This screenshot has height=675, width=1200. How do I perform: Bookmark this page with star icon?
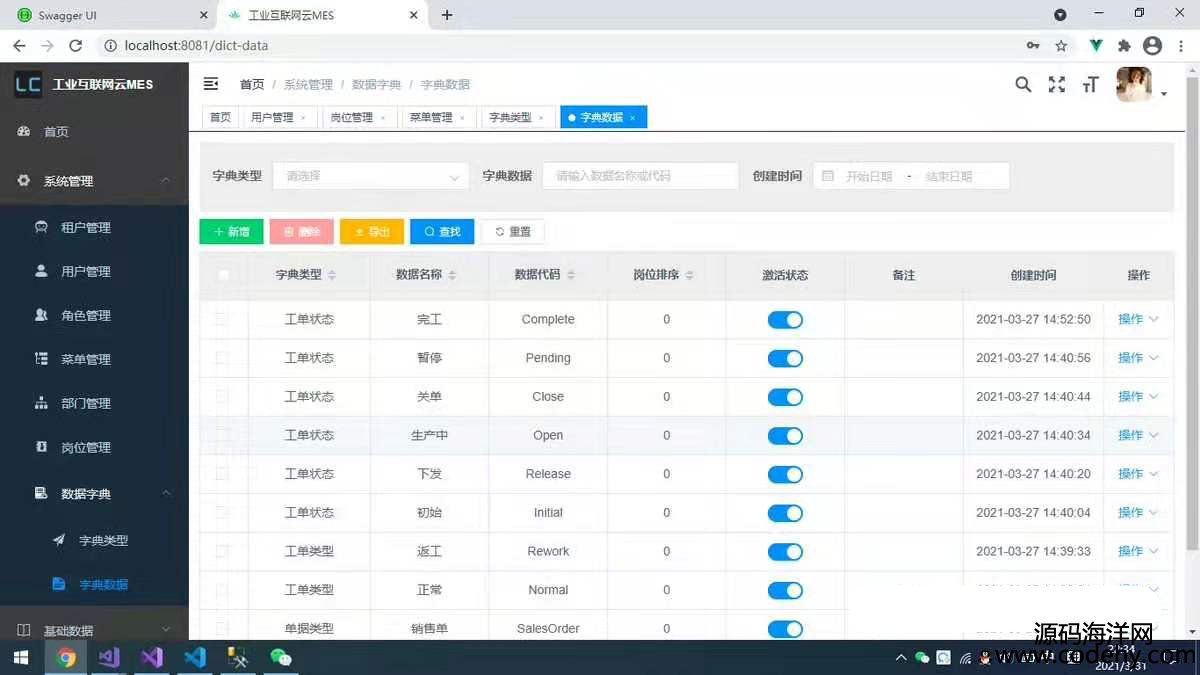click(x=1061, y=46)
